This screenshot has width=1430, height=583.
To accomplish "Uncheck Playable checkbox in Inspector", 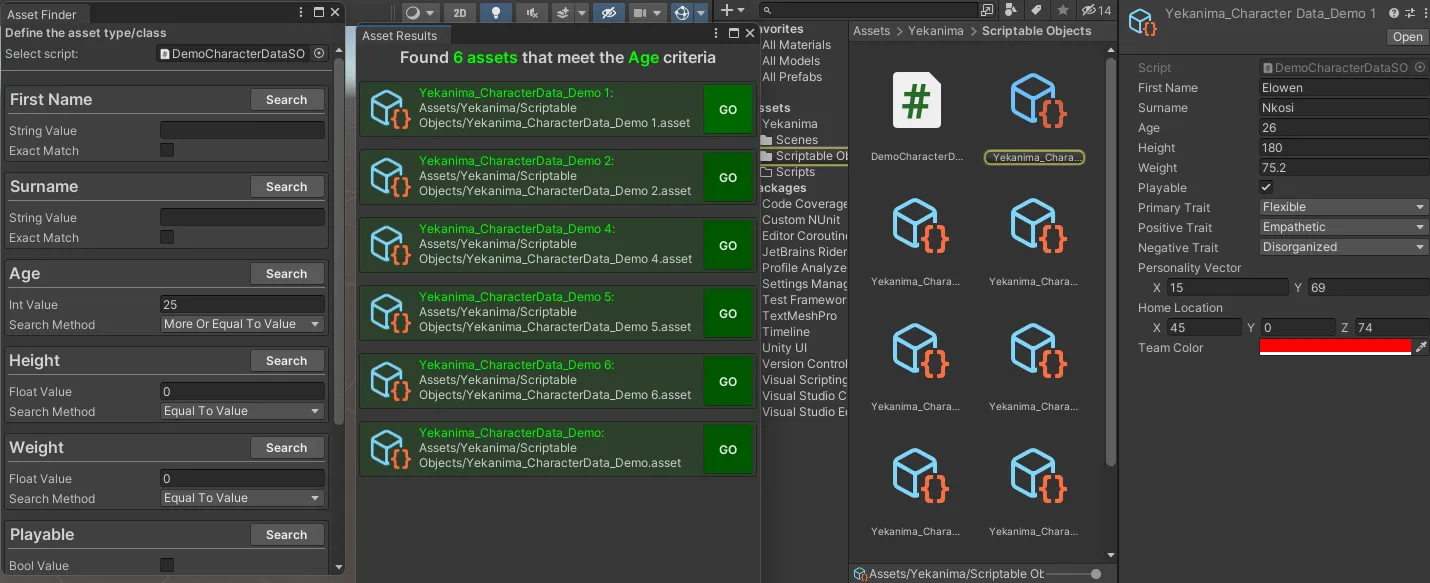I will pos(1266,187).
